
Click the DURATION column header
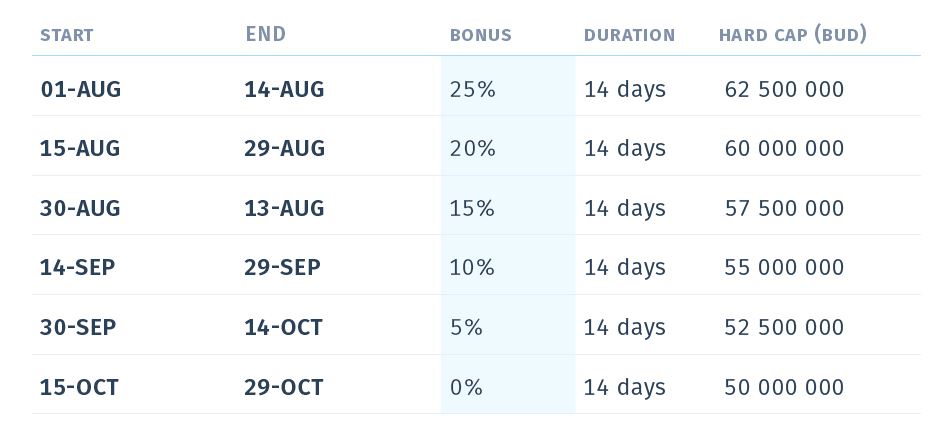(629, 35)
